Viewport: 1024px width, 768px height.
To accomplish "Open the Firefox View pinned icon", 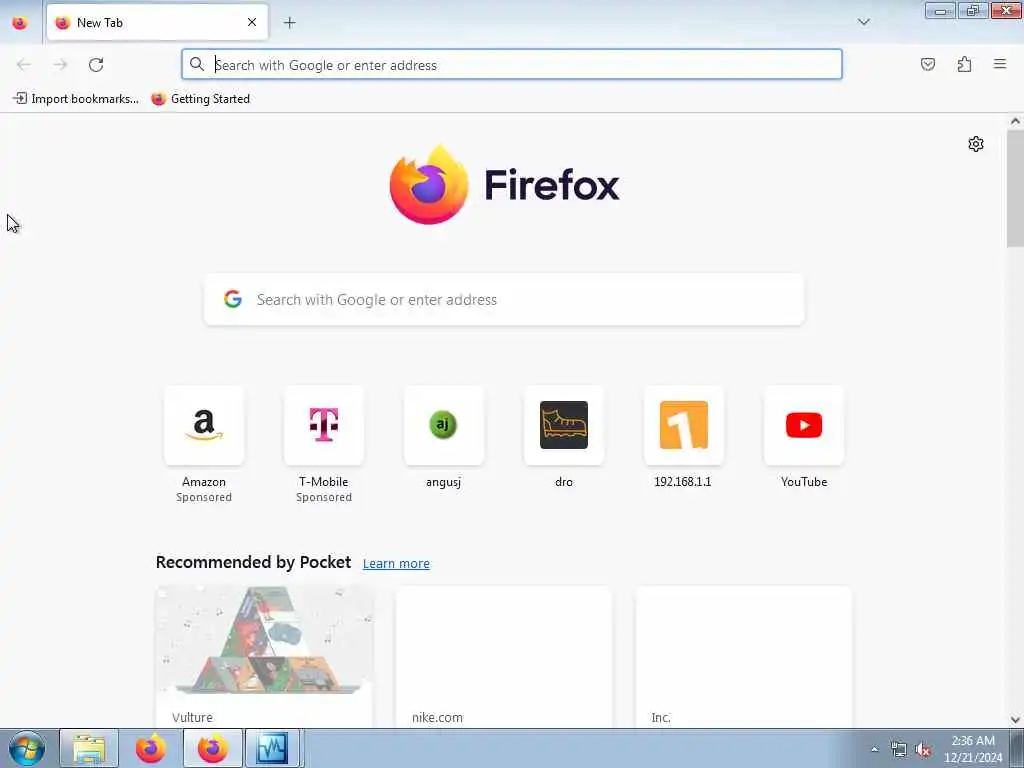I will tap(20, 23).
